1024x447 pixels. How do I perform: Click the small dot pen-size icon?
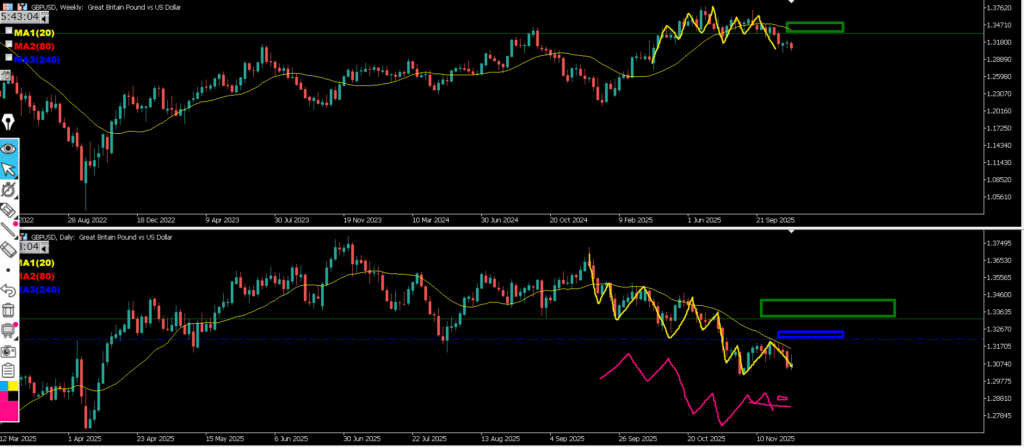pos(9,270)
